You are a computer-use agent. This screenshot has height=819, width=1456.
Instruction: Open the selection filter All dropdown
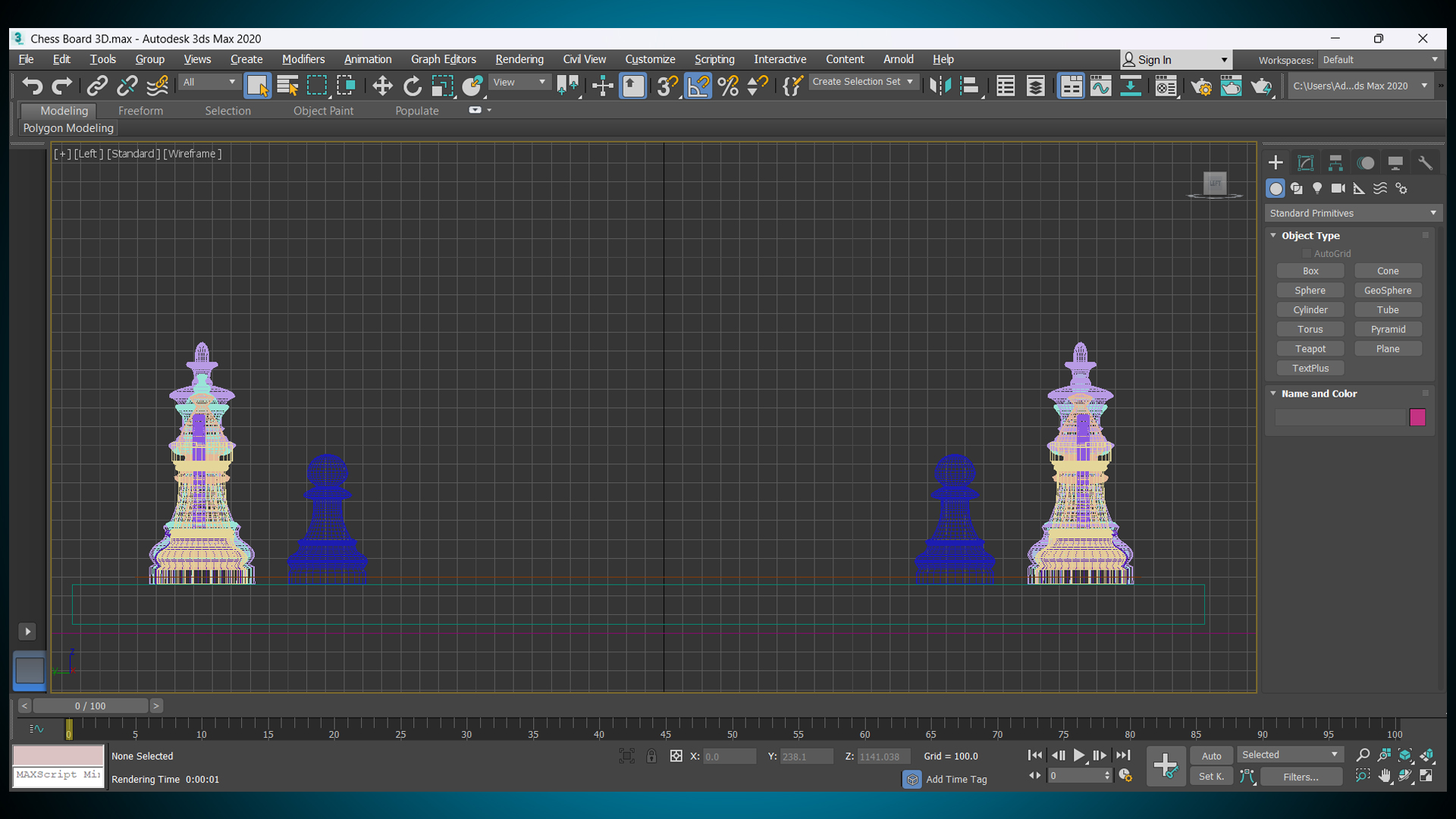[x=209, y=82]
